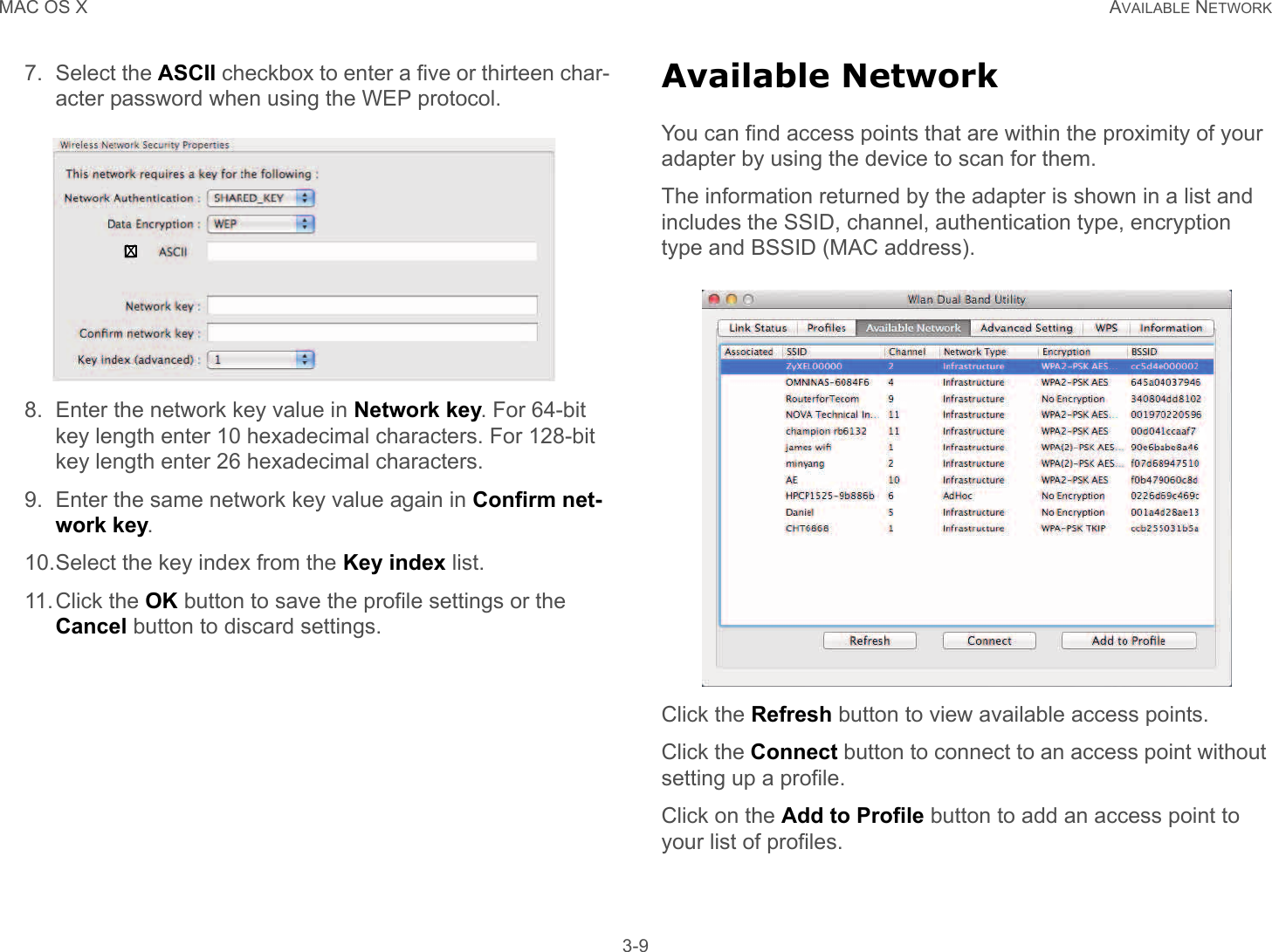Select the champion rb6132 network
Screen dimensions: 1272x952
(x=966, y=431)
